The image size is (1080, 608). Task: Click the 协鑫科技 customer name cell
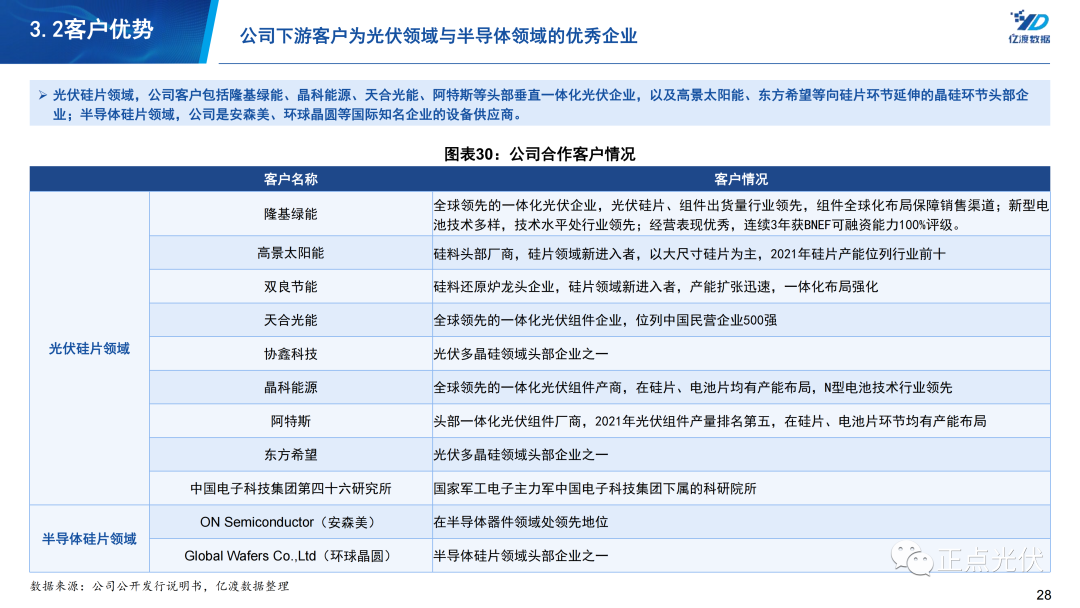tap(291, 354)
